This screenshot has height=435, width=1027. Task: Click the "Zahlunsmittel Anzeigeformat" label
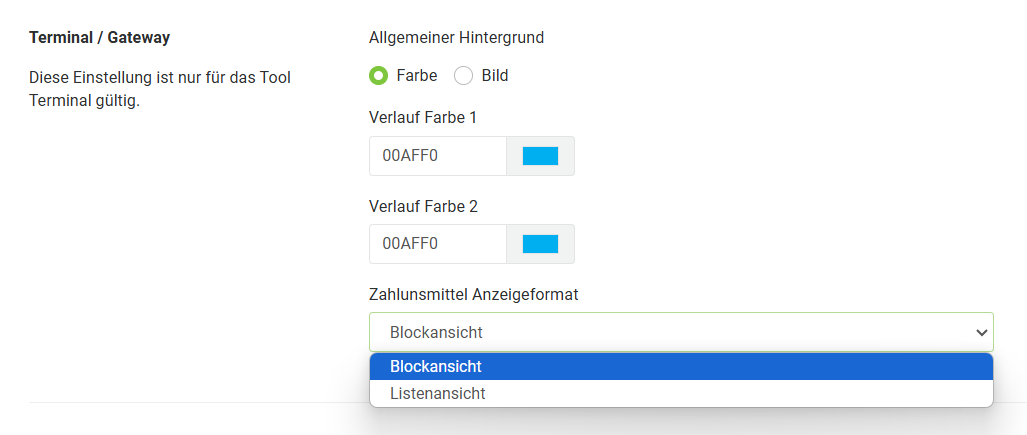pos(474,295)
